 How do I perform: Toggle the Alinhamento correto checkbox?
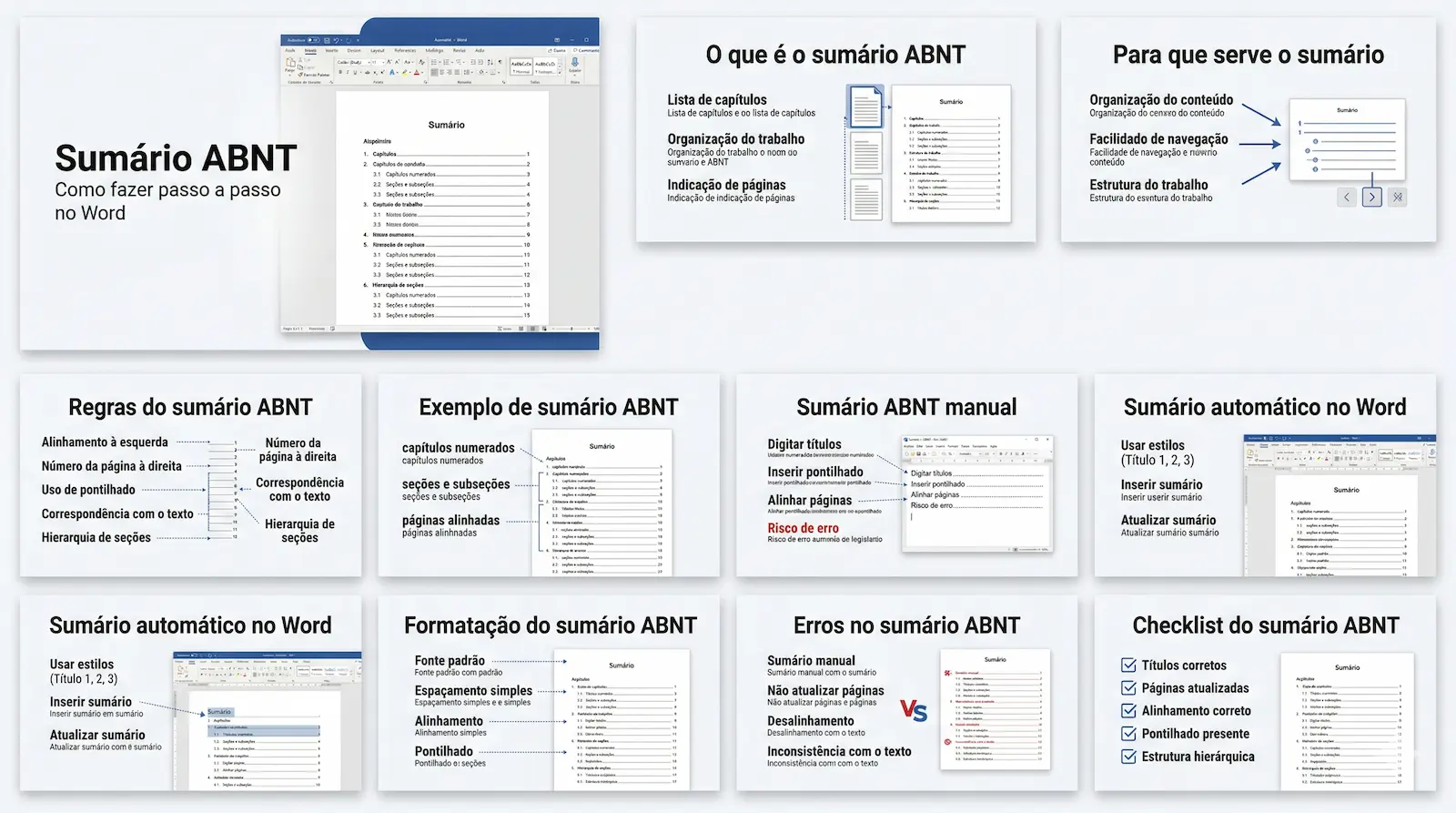pyautogui.click(x=1129, y=711)
